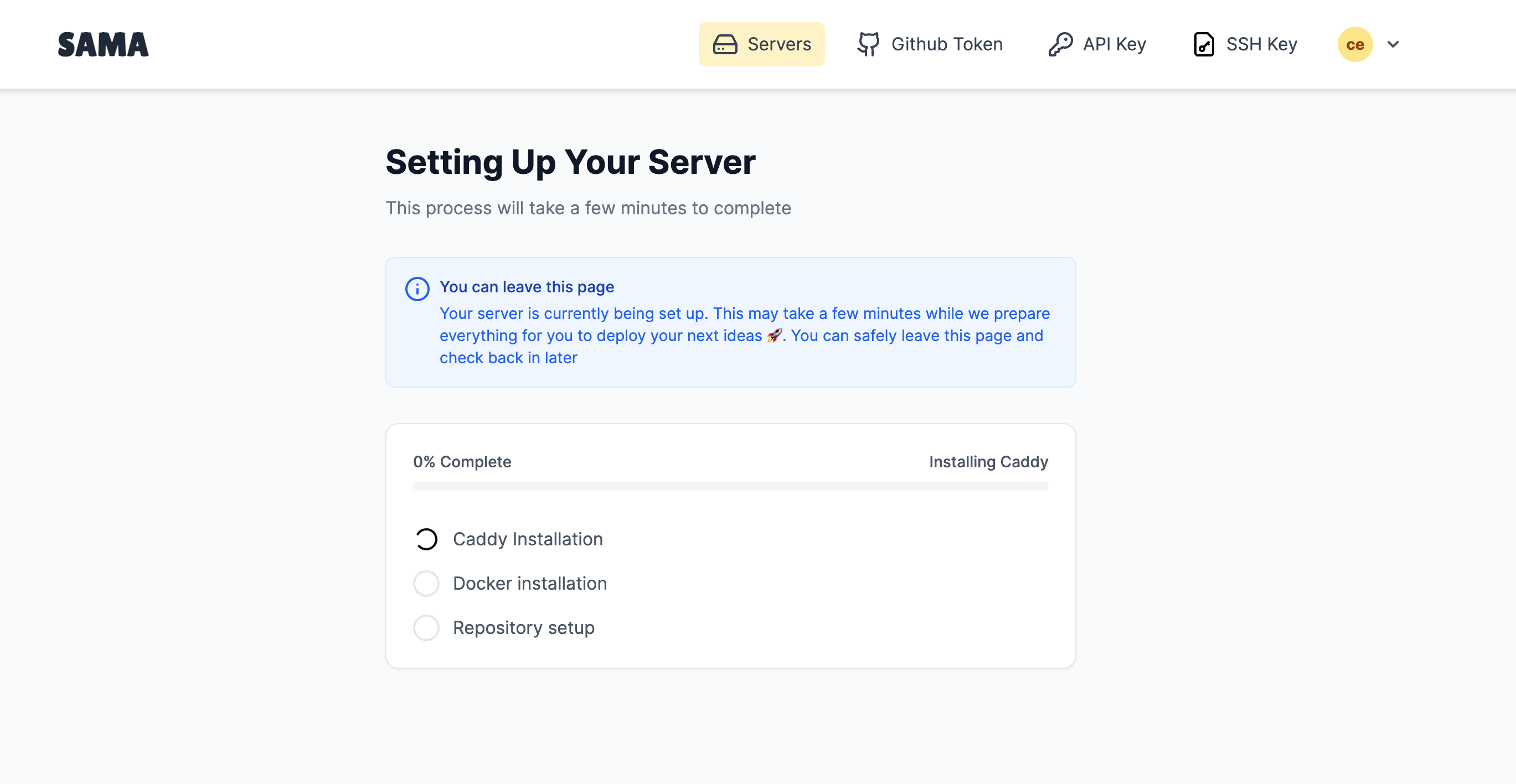Click the SAMA logo
The width and height of the screenshot is (1516, 784).
pos(103,45)
